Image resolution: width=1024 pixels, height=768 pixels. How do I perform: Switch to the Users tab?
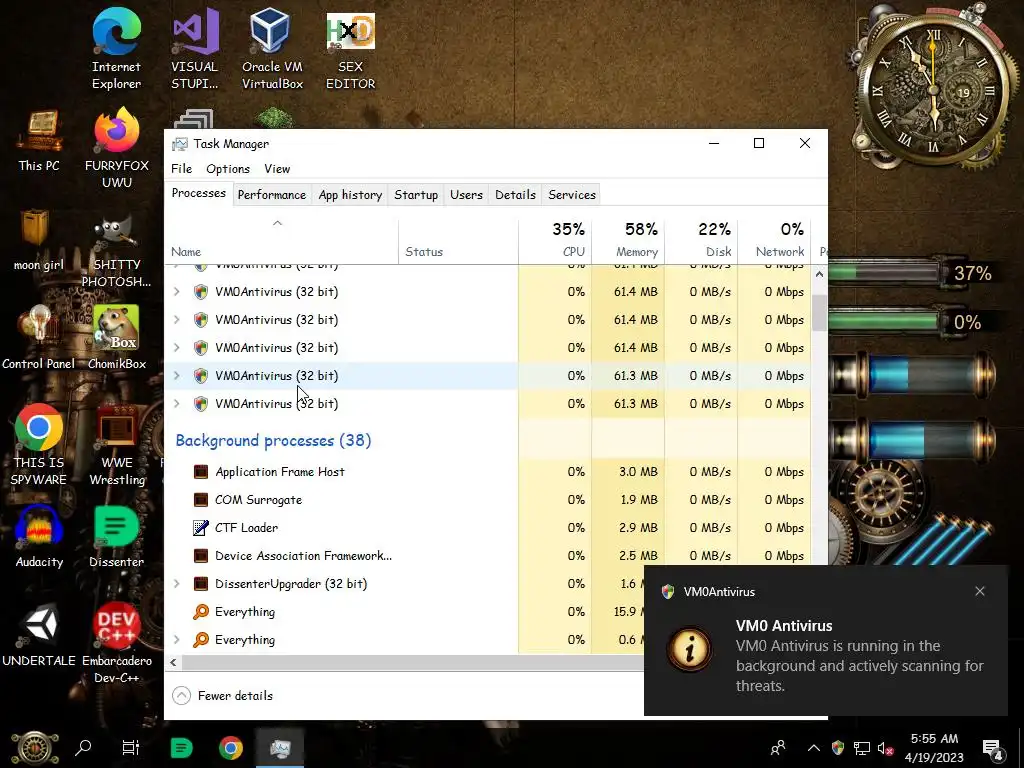click(466, 195)
